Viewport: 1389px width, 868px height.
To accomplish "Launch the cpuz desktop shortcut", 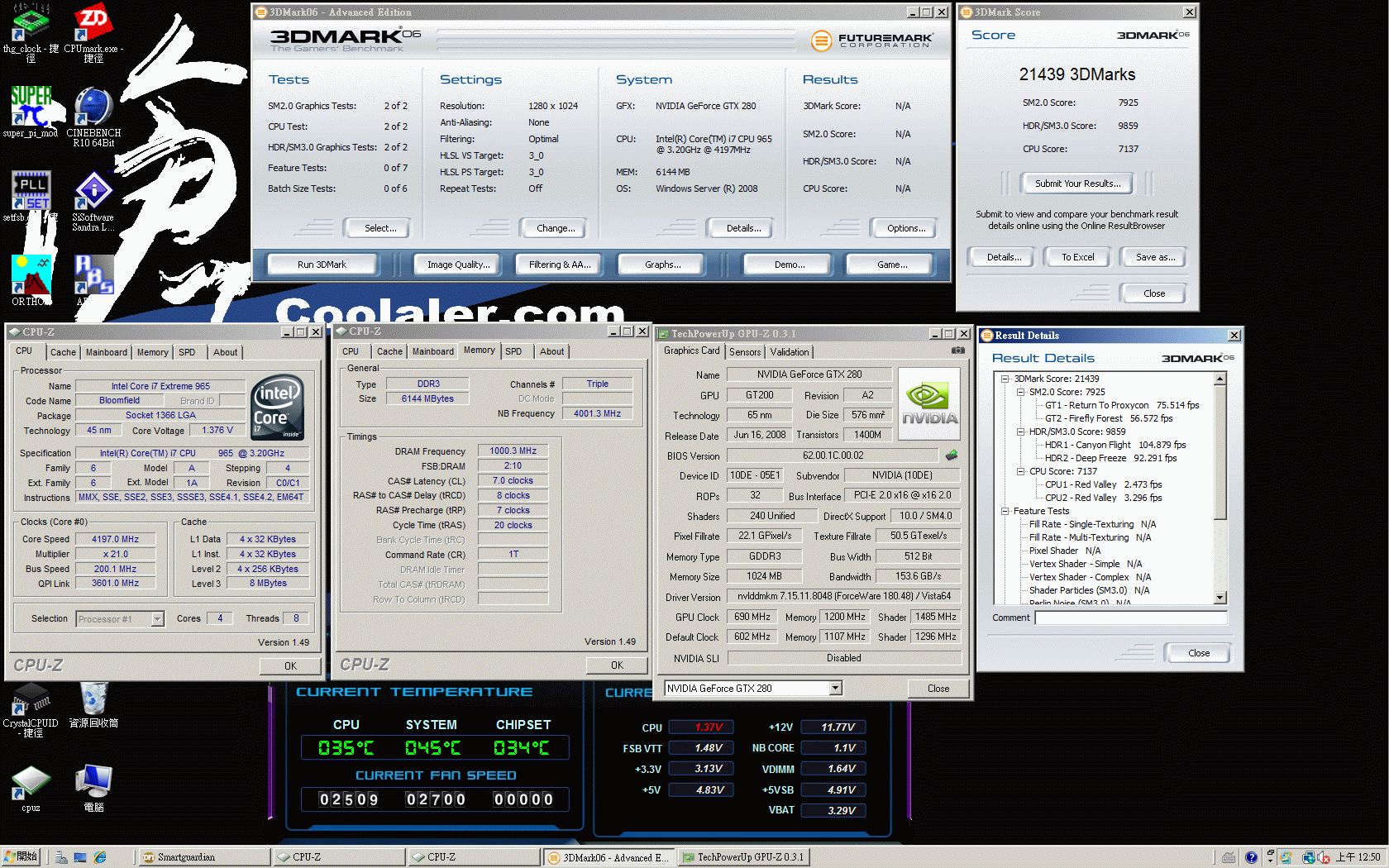I will (x=31, y=789).
